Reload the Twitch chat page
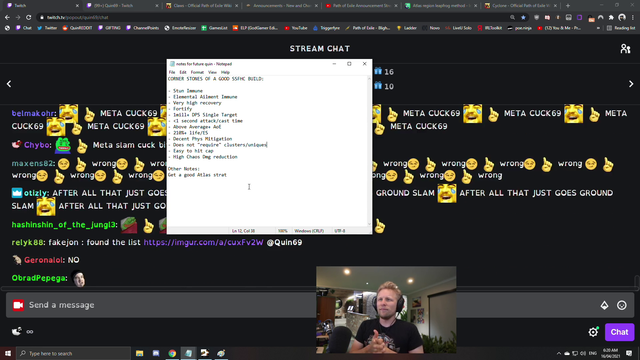This screenshot has width=640, height=360. coord(28,18)
